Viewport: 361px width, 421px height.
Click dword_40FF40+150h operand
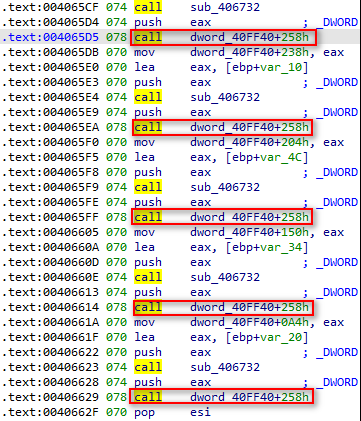249,232
